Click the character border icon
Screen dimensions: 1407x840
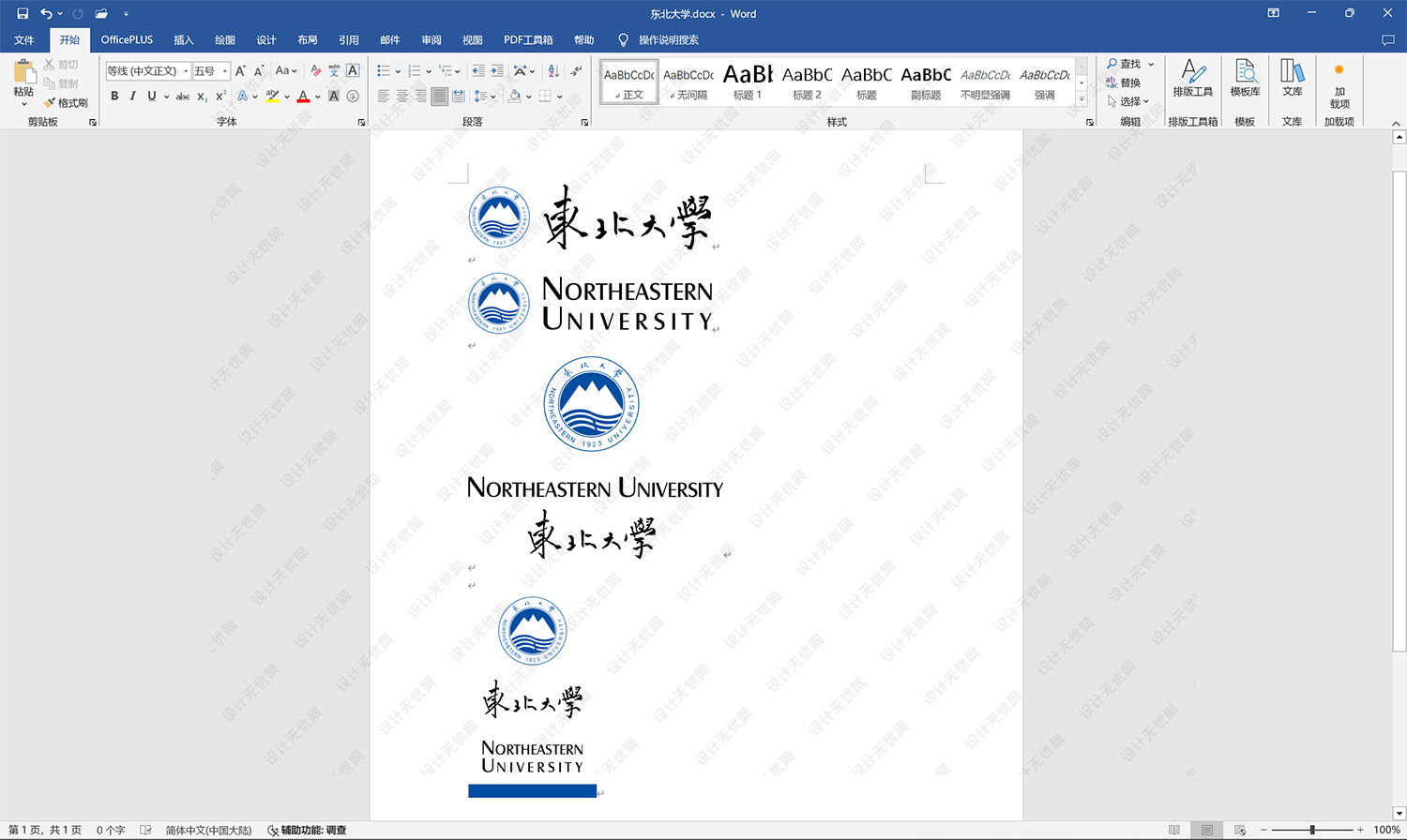(x=353, y=70)
